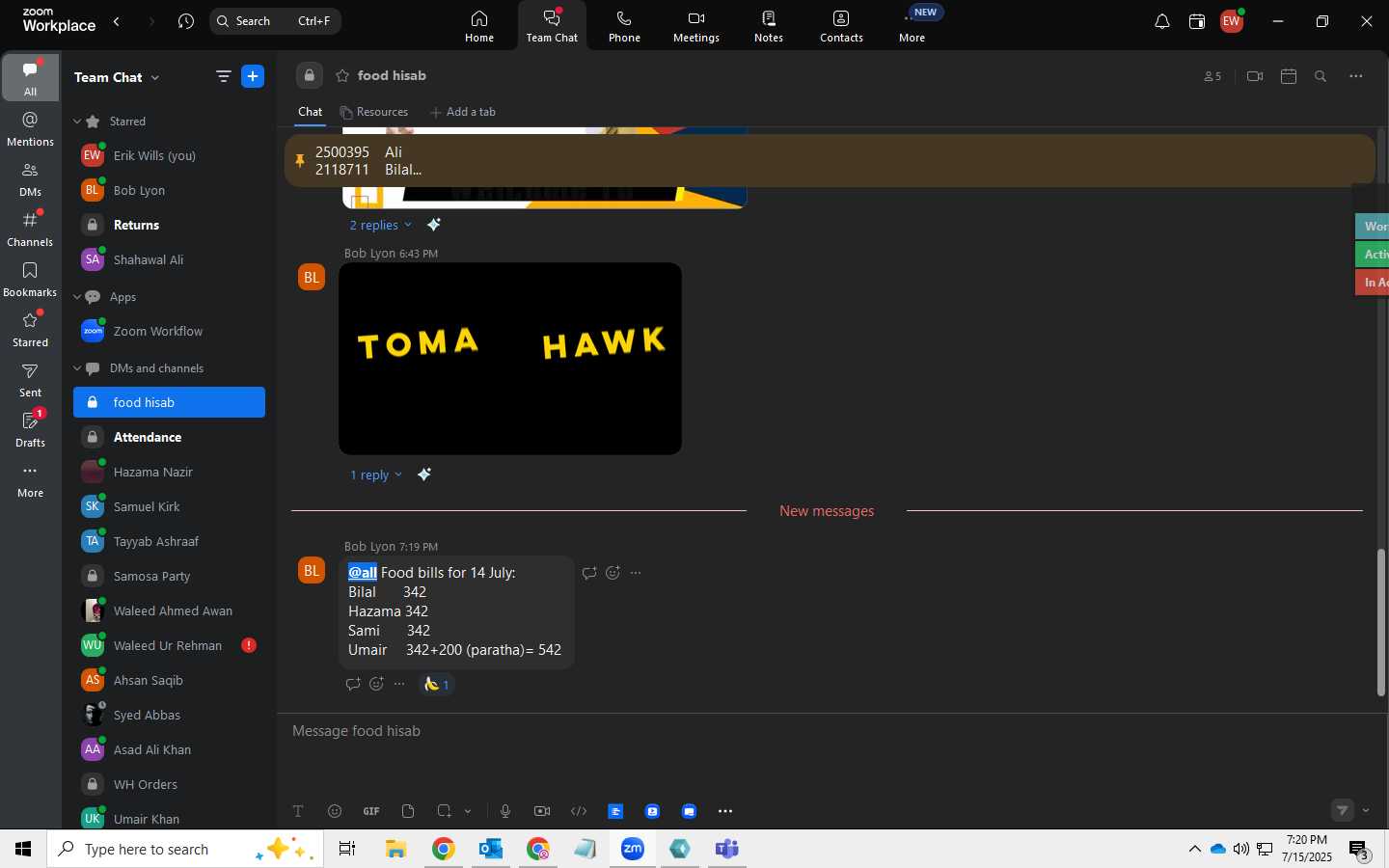Open Channels in the left sidebar
The width and height of the screenshot is (1389, 868).
(x=31, y=229)
